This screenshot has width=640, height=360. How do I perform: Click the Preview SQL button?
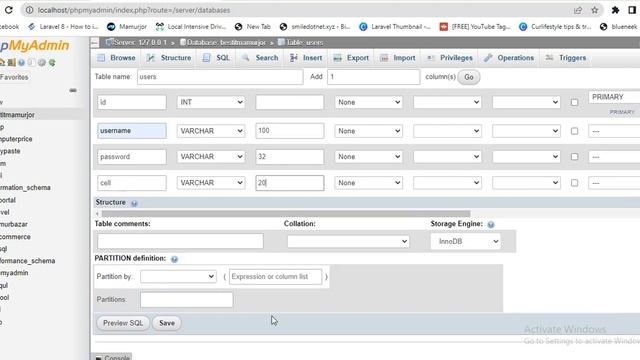pos(123,323)
